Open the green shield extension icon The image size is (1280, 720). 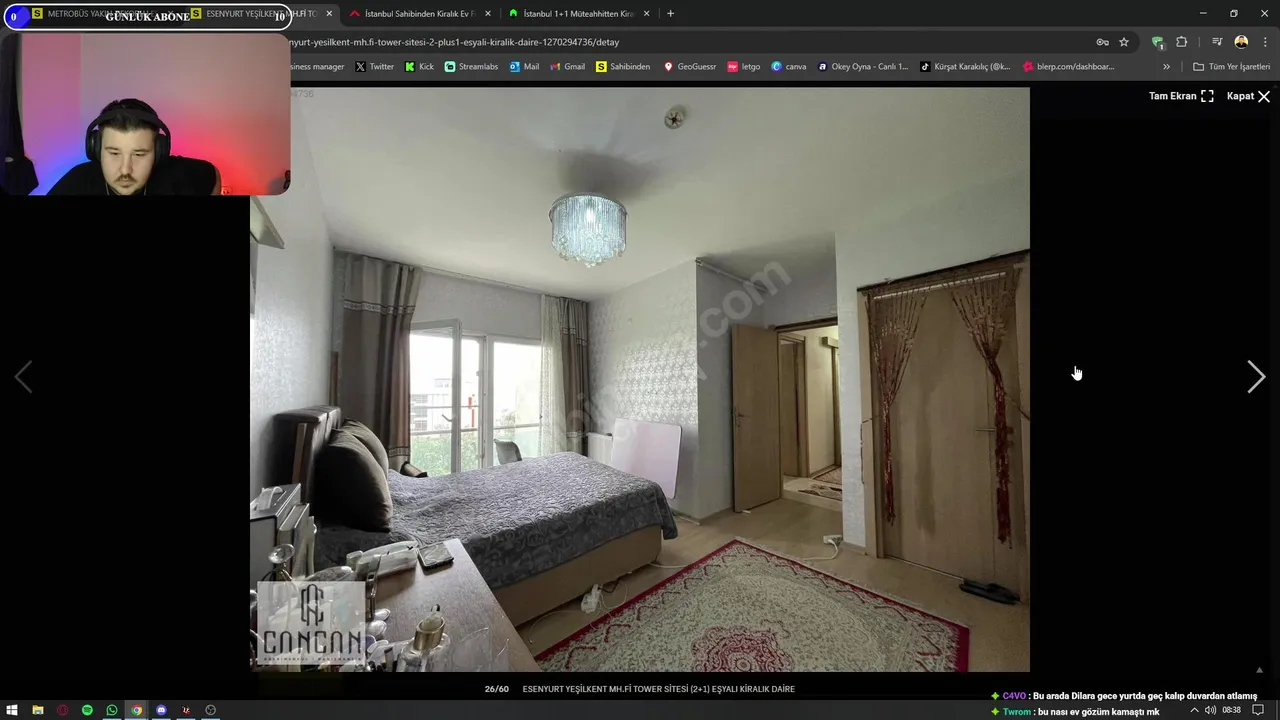tap(1158, 42)
